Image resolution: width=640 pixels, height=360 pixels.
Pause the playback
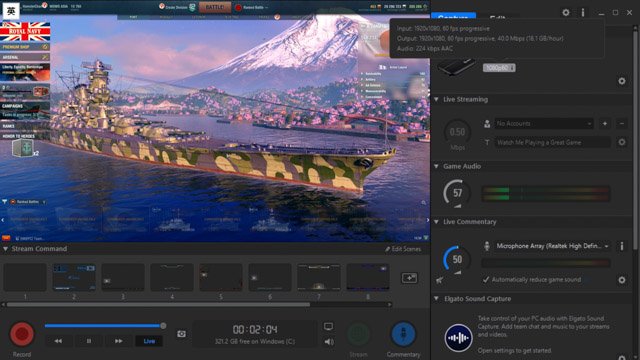89,341
